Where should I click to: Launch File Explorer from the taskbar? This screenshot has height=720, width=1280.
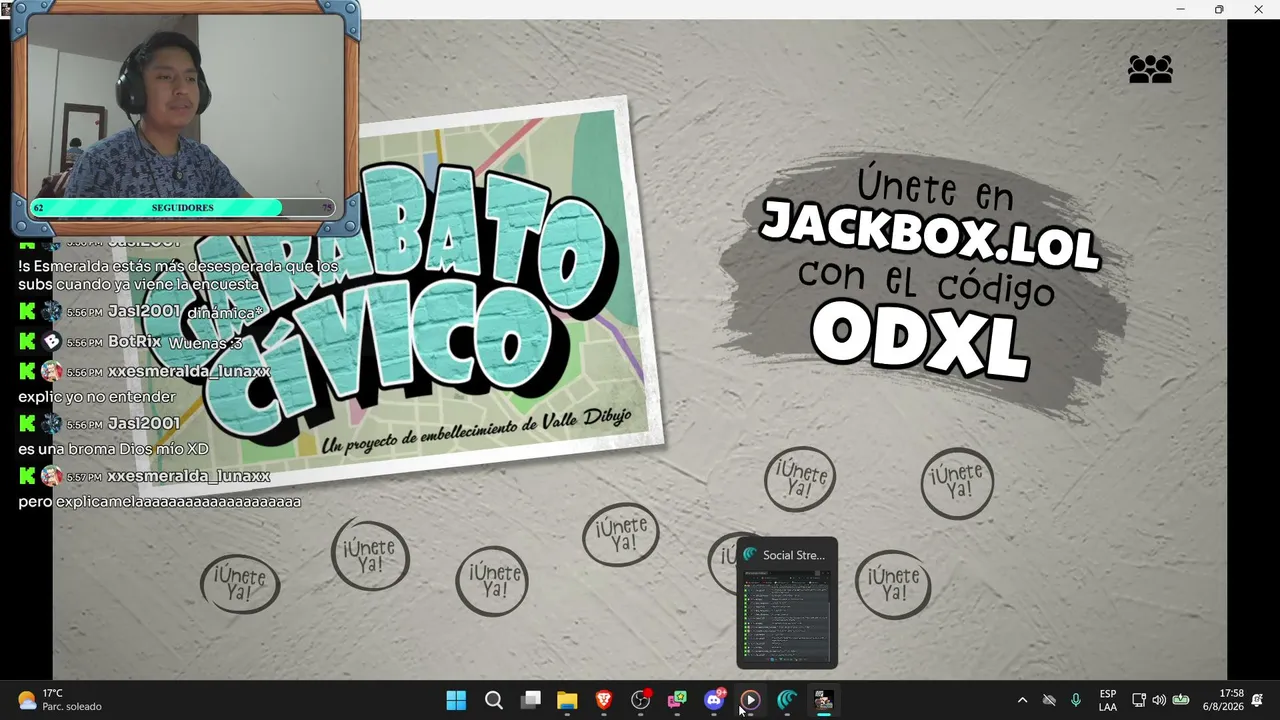point(567,700)
